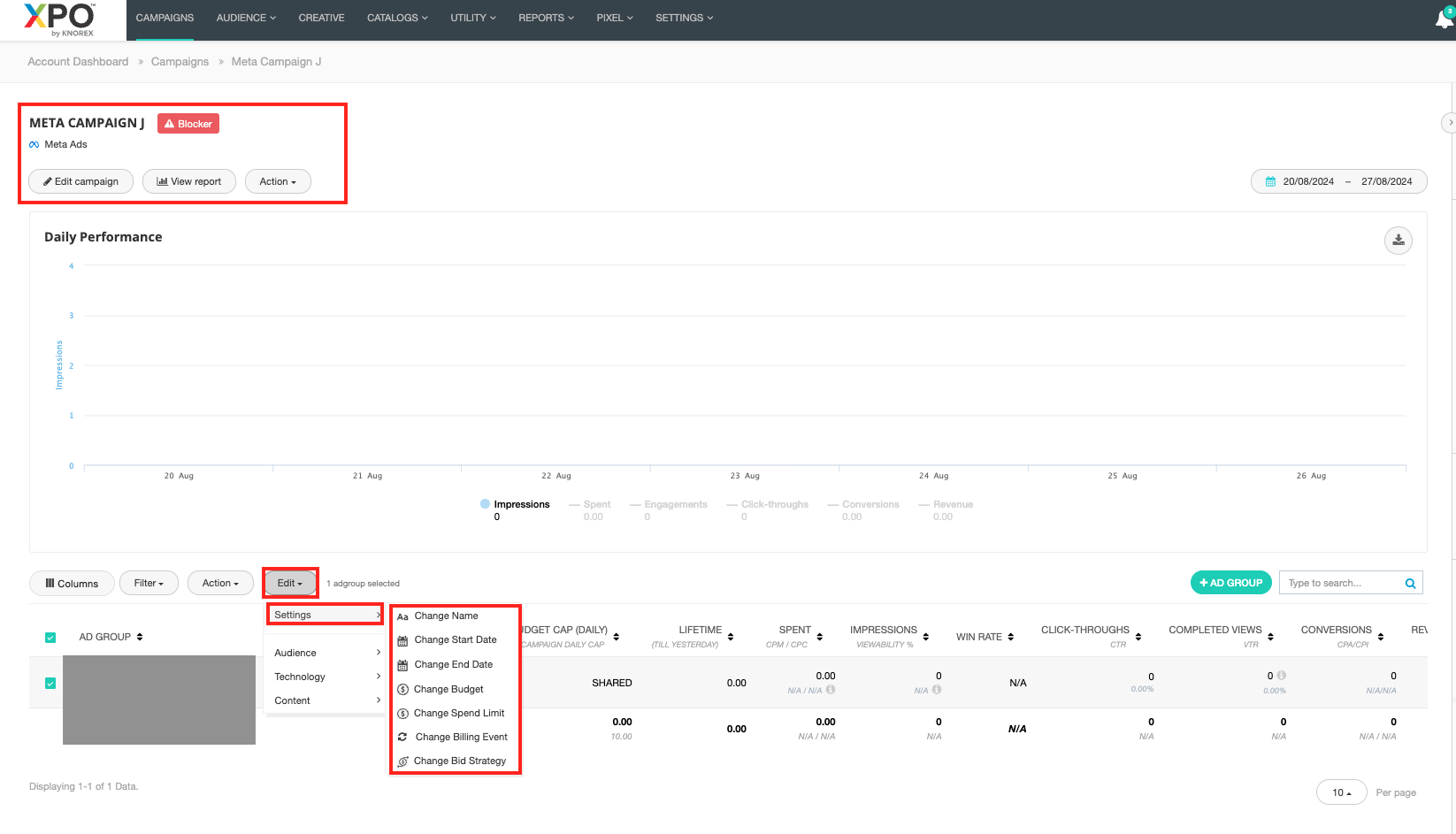1456x834 pixels.
Task: Click the Type to search input field
Action: pyautogui.click(x=1340, y=583)
